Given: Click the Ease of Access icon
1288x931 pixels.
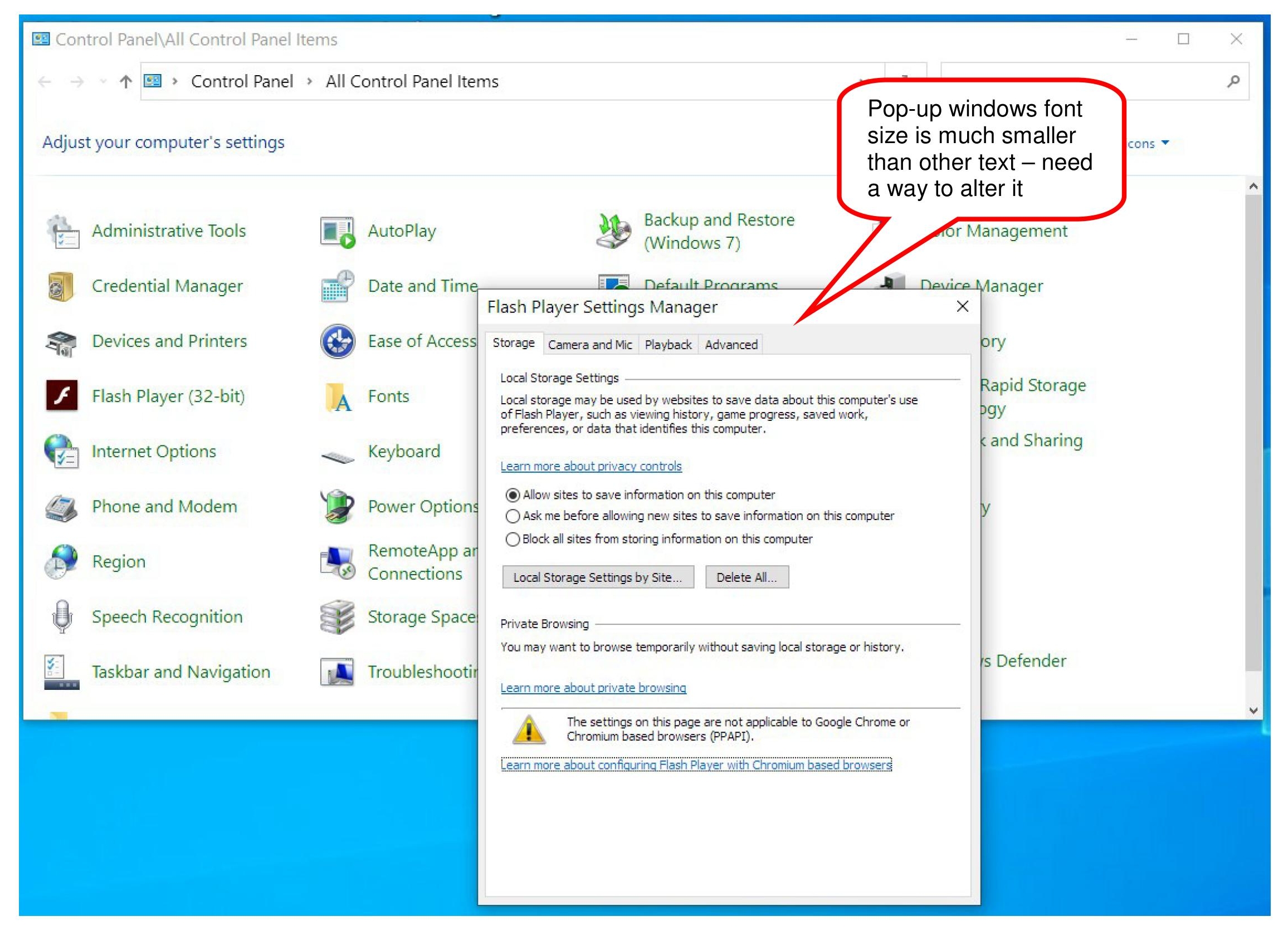Looking at the screenshot, I should pyautogui.click(x=338, y=342).
